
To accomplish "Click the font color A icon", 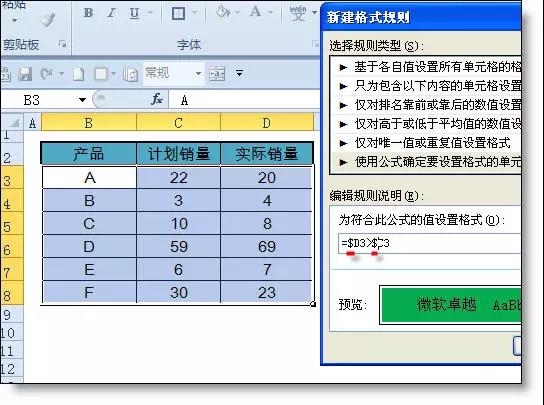I will 256,12.
